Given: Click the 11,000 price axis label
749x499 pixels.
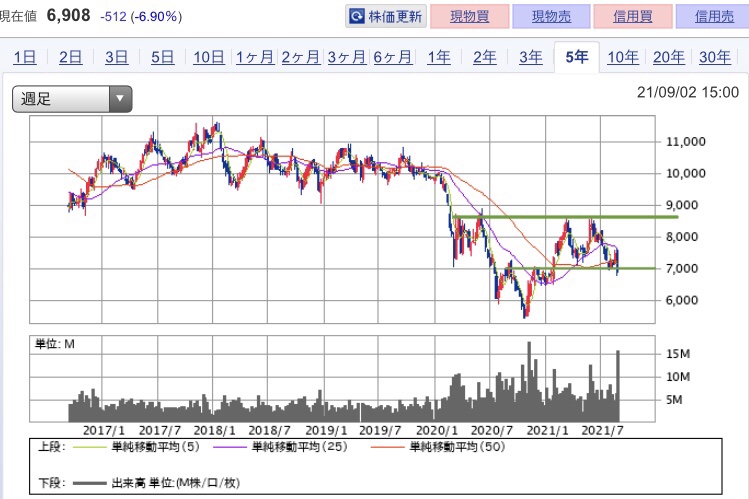Looking at the screenshot, I should point(685,142).
